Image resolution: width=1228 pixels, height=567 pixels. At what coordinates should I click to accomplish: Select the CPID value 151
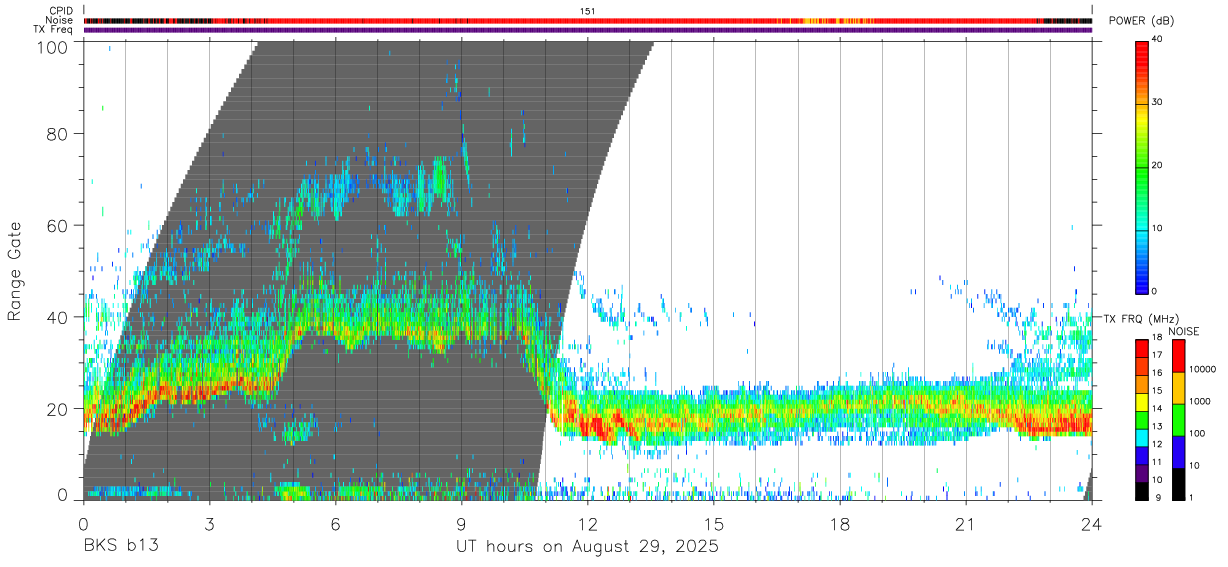587,11
